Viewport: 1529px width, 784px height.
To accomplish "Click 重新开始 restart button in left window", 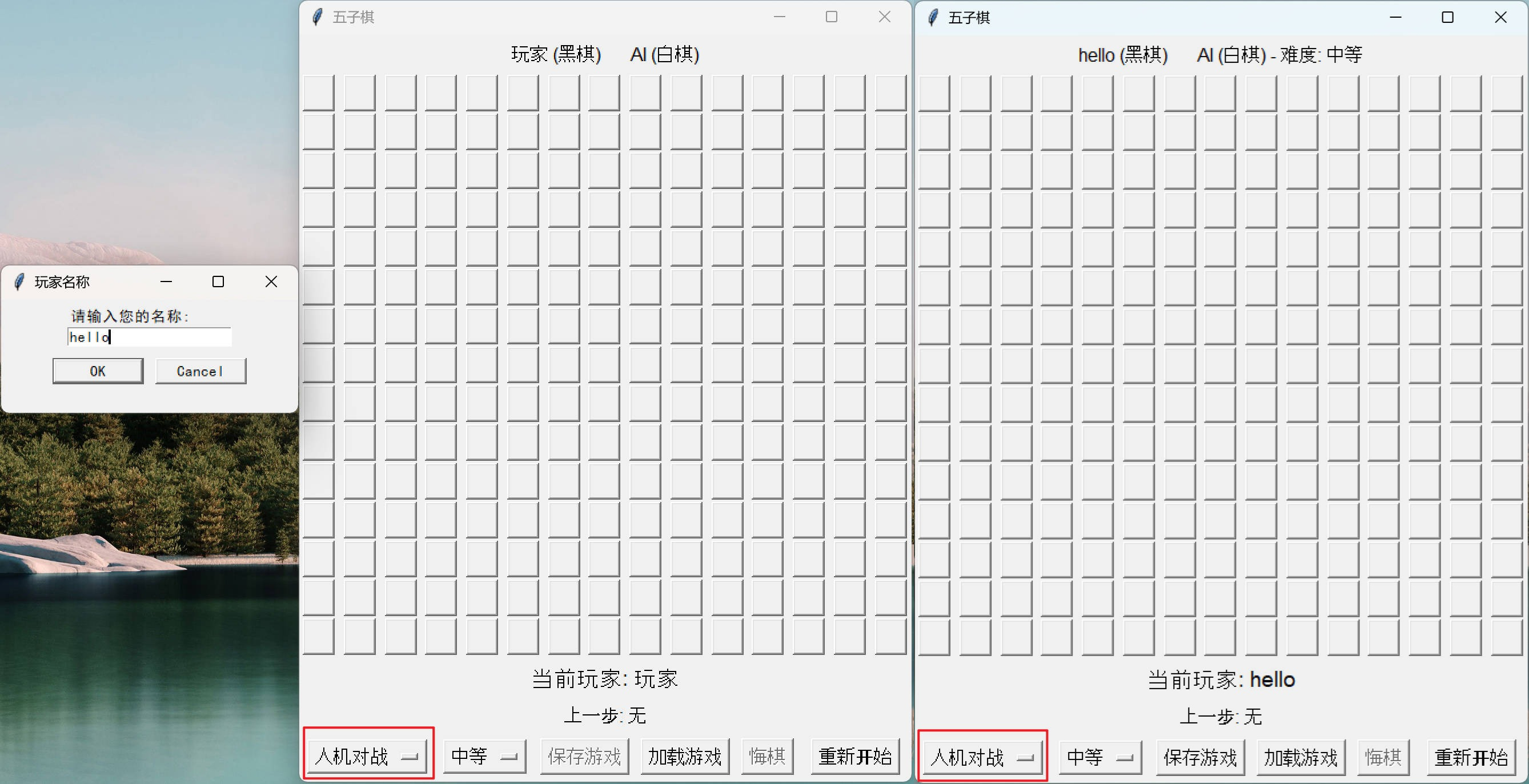I will (854, 756).
